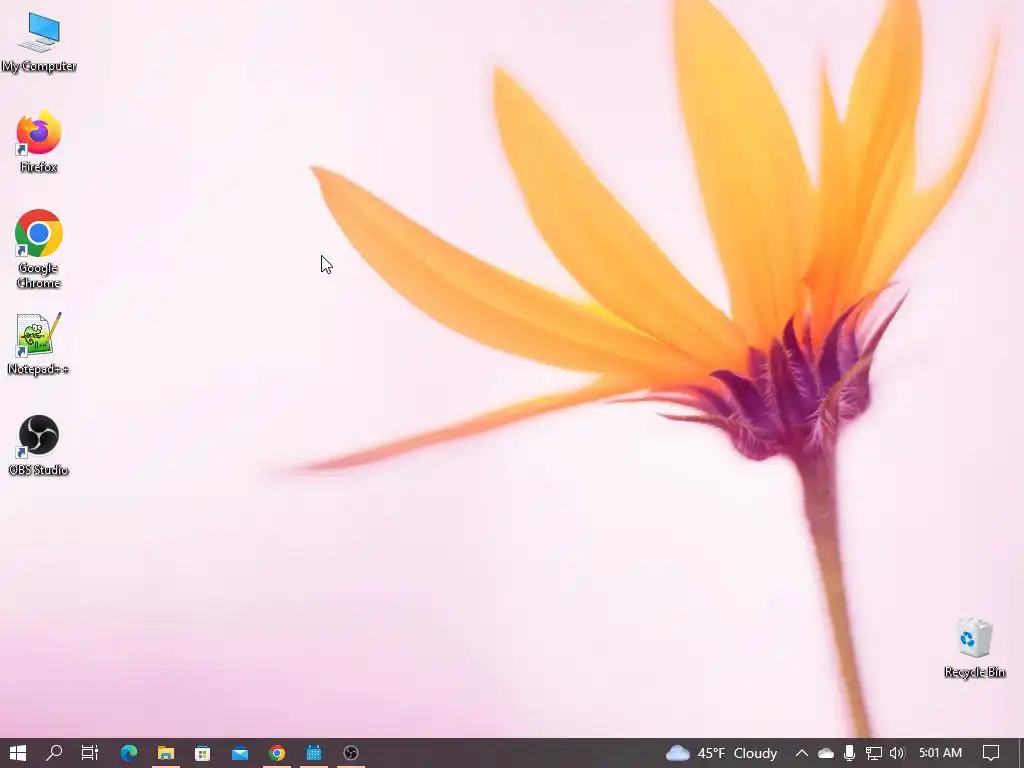Open the OneDrive cloud tray icon
Screen dimensions: 1024x768
pos(825,753)
